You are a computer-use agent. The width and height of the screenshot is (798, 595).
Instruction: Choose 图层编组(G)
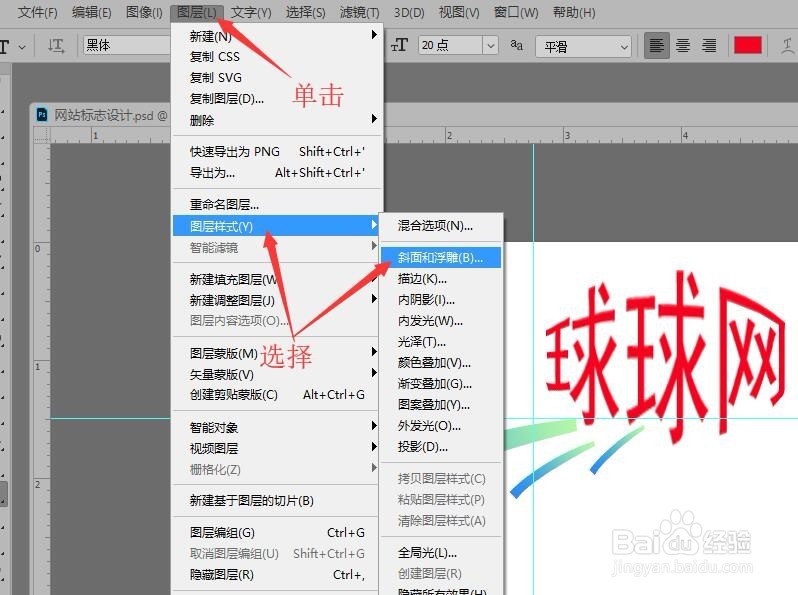(x=277, y=532)
